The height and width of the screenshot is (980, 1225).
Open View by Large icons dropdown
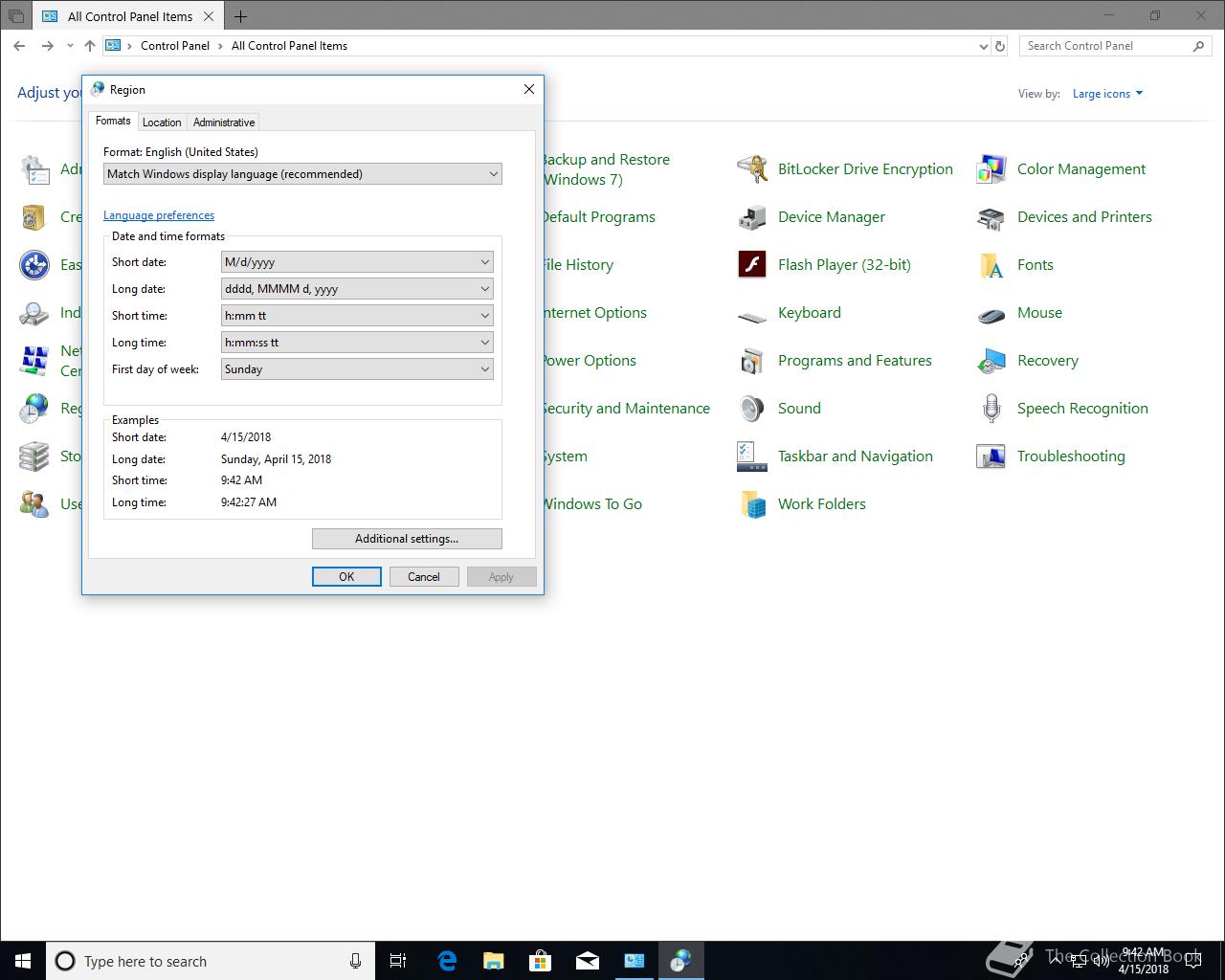1107,94
